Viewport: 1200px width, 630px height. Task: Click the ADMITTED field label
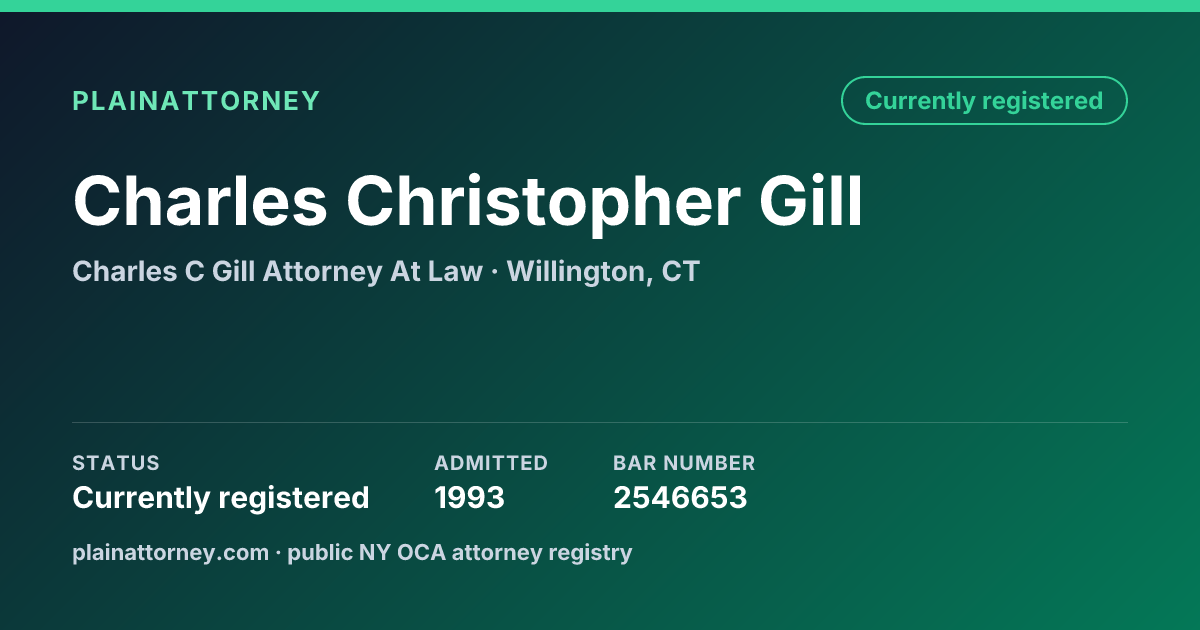point(491,463)
